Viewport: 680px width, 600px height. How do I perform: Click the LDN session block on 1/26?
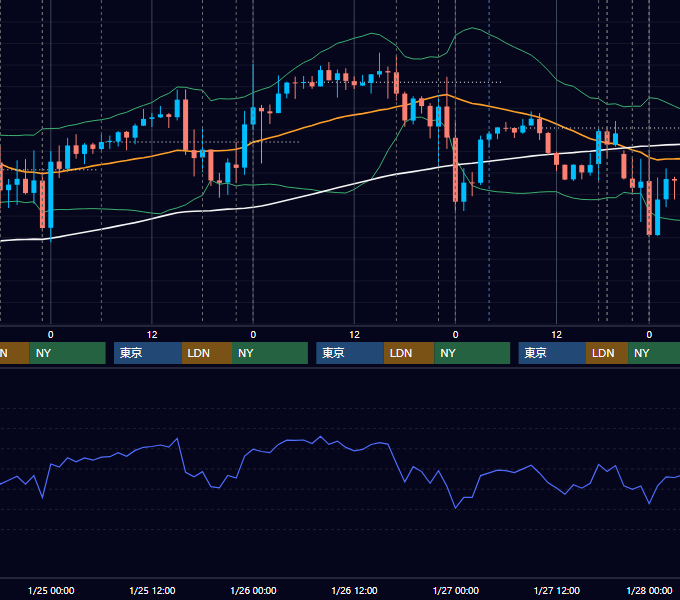[409, 353]
